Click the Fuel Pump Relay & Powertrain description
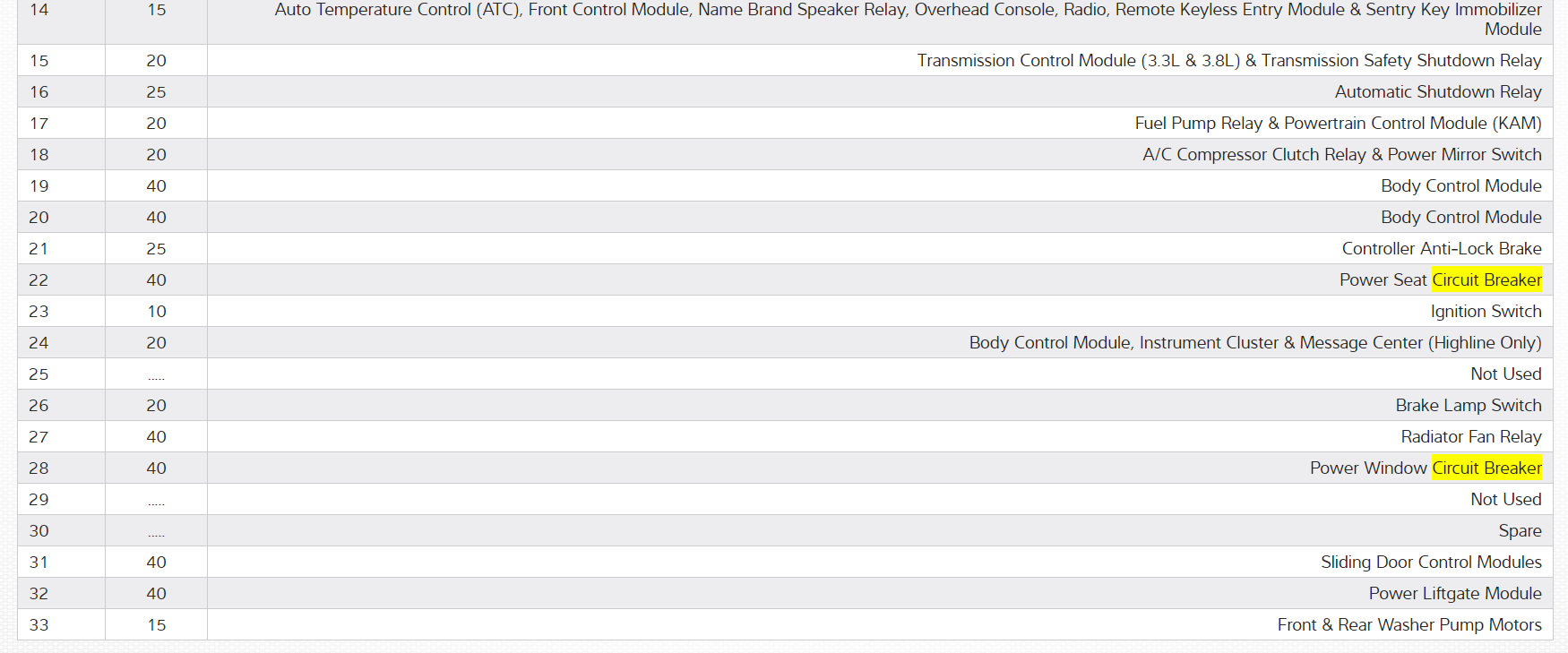Screen dimensions: 1568x653 click(1337, 123)
